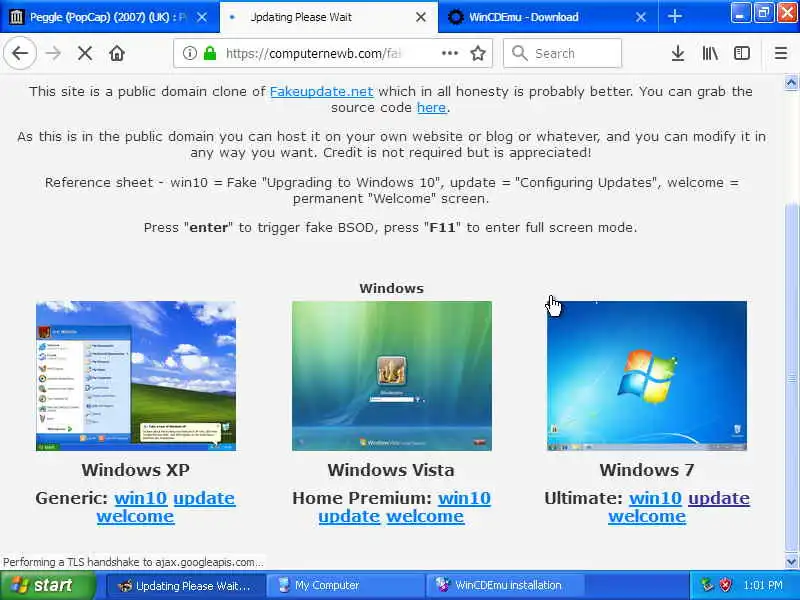This screenshot has width=800, height=600.
Task: Open Windows XP Generic win10 link
Action: (141, 498)
